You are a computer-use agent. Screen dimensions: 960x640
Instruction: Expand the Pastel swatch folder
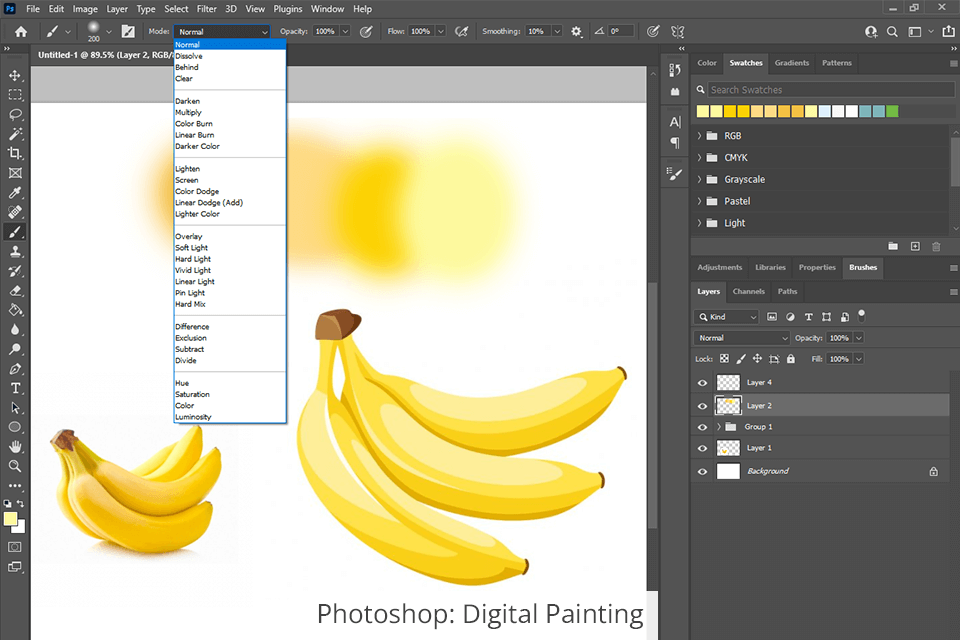[699, 201]
